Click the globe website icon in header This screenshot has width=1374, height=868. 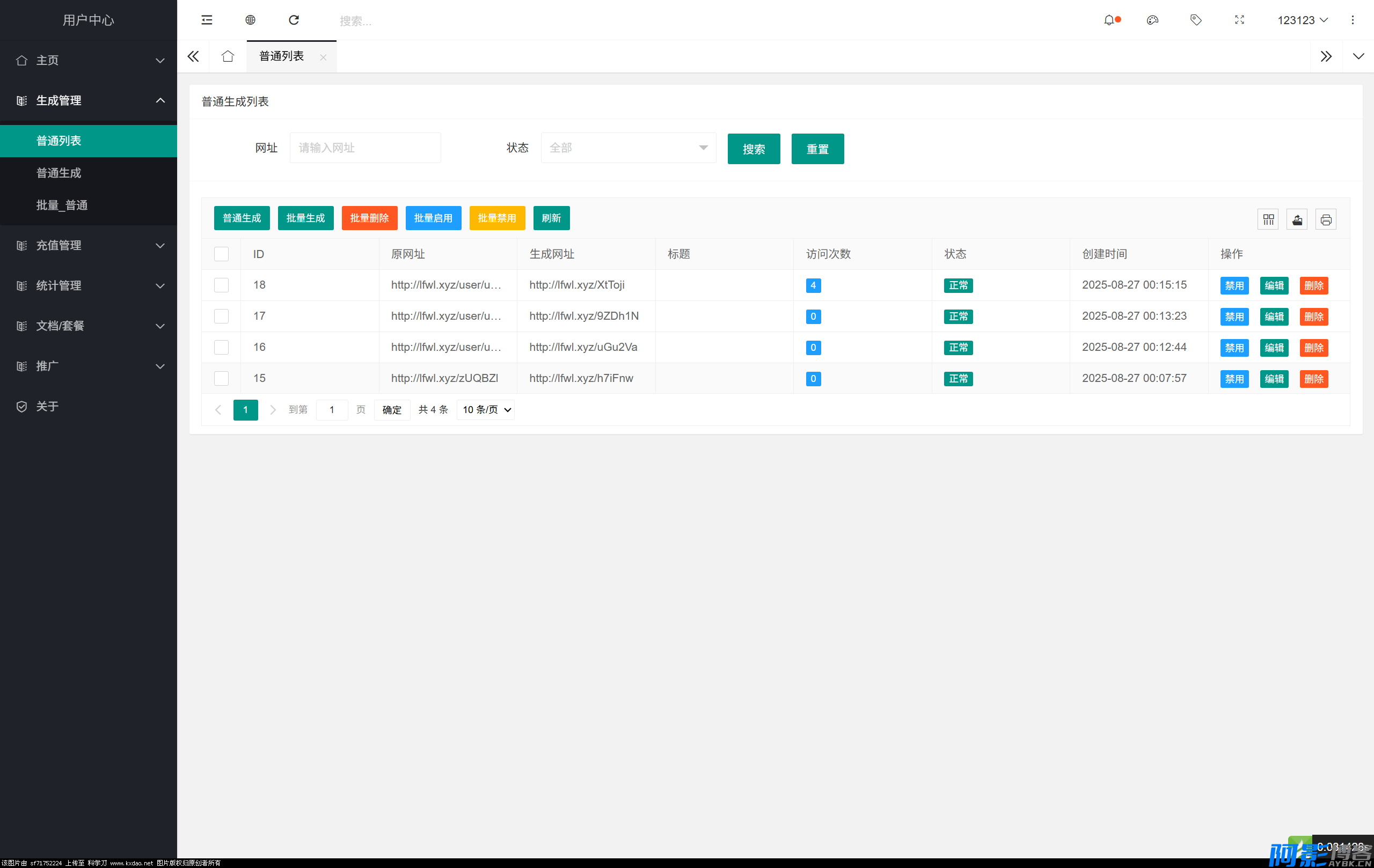[250, 20]
